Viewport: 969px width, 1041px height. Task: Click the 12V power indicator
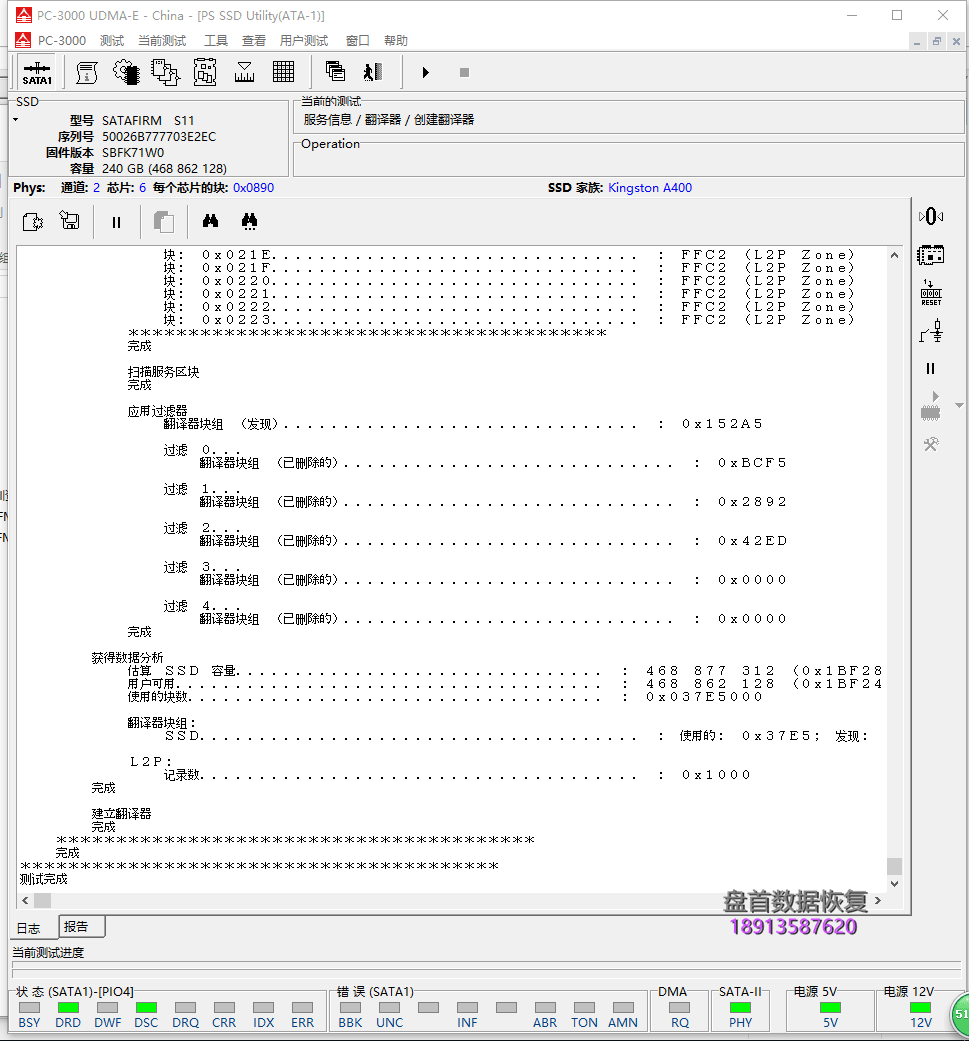click(921, 1008)
